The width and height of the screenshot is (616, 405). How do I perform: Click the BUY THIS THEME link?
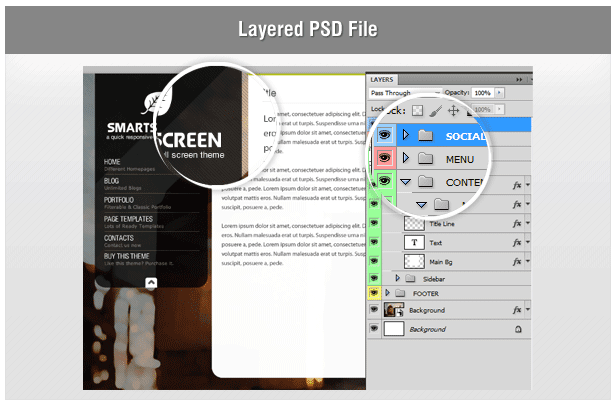126,256
